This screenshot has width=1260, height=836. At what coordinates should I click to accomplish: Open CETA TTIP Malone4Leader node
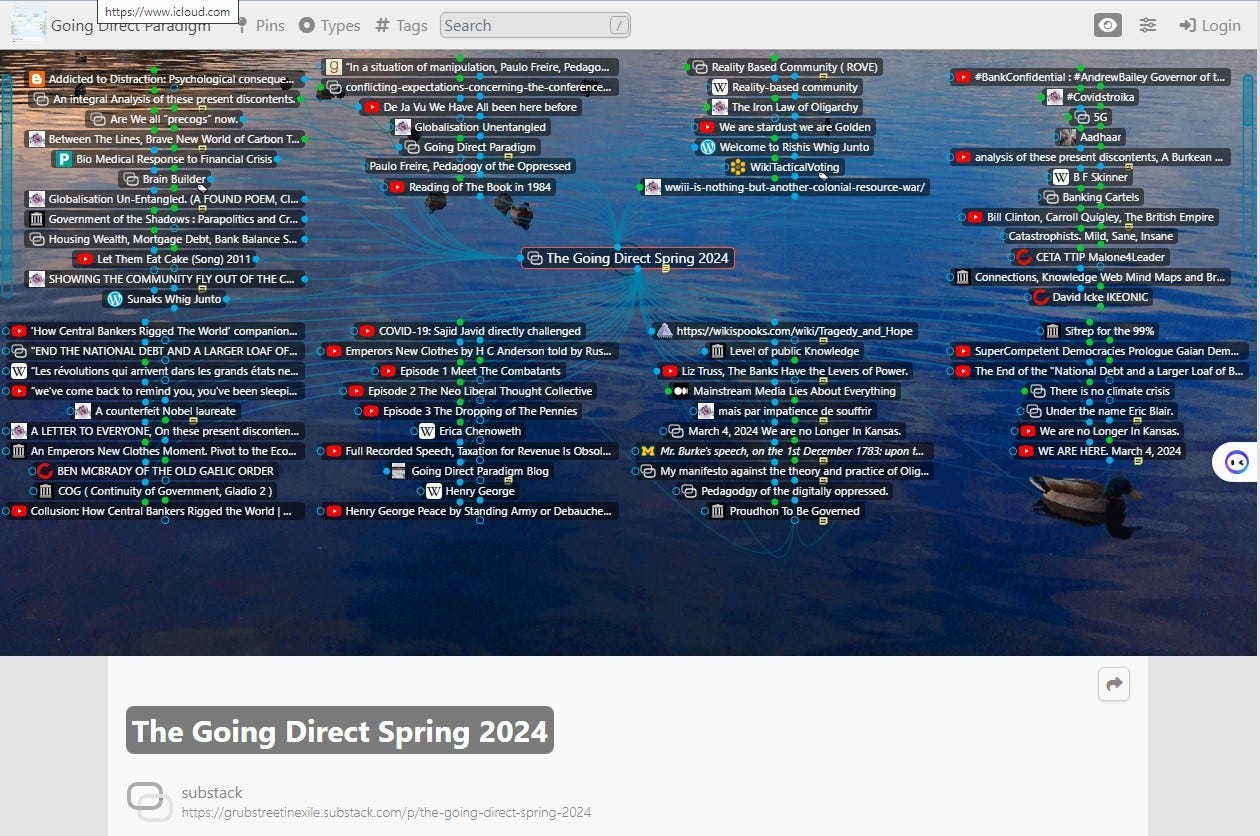point(1090,257)
